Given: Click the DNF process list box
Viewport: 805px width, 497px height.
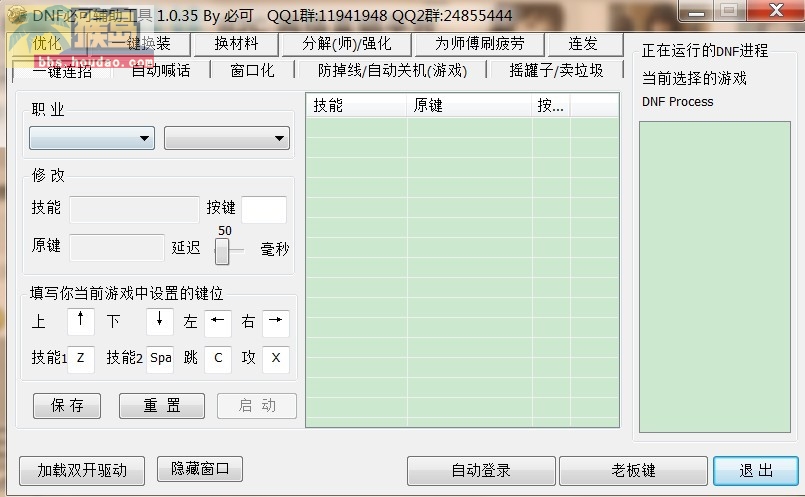Looking at the screenshot, I should coord(715,277).
